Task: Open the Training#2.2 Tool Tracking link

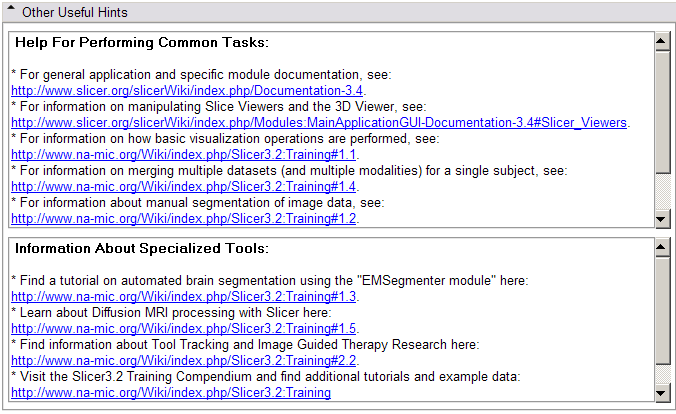Action: 184,361
